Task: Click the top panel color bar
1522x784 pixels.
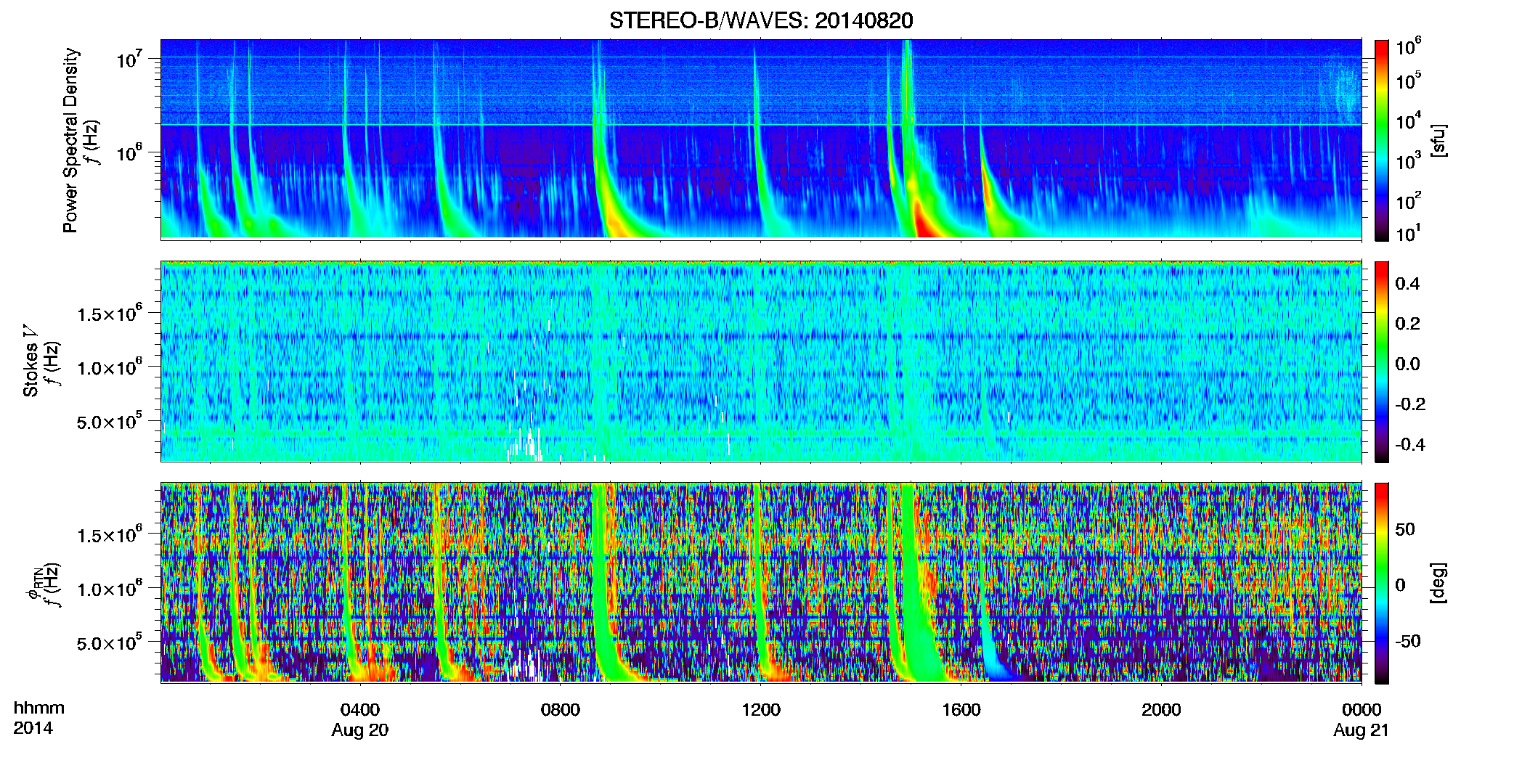Action: point(1381,140)
